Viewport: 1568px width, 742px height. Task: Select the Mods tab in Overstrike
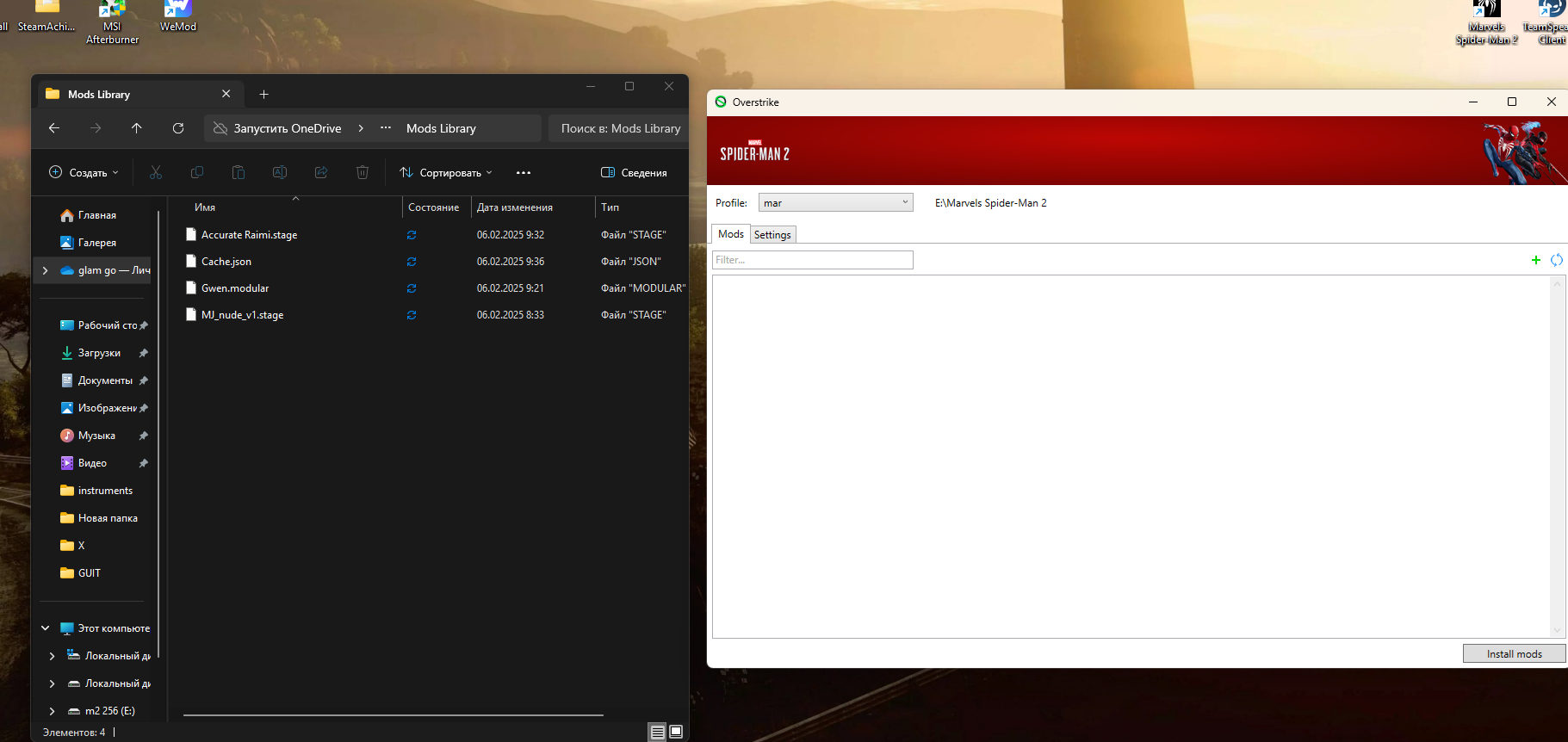point(730,234)
